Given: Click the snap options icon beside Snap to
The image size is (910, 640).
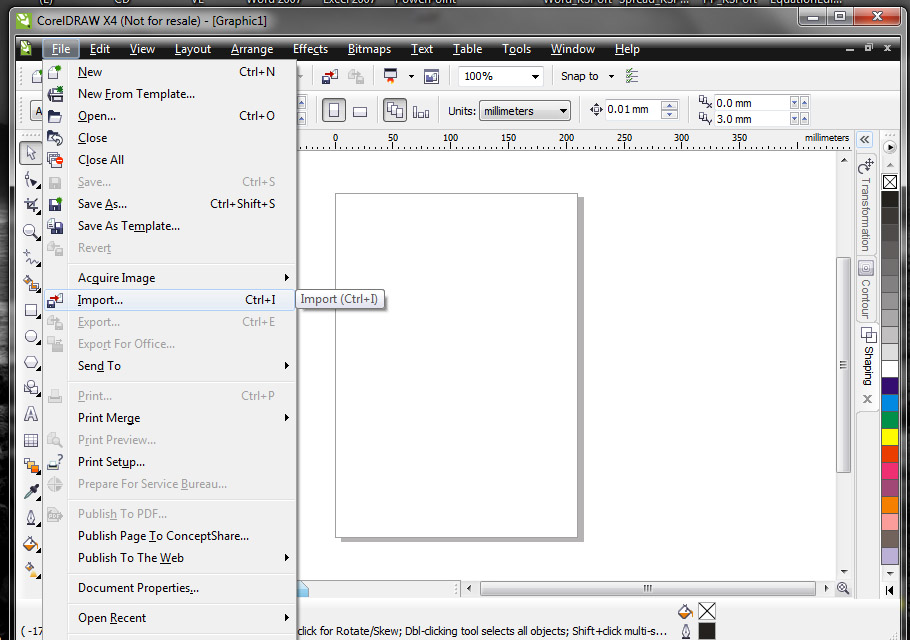Looking at the screenshot, I should [632, 76].
